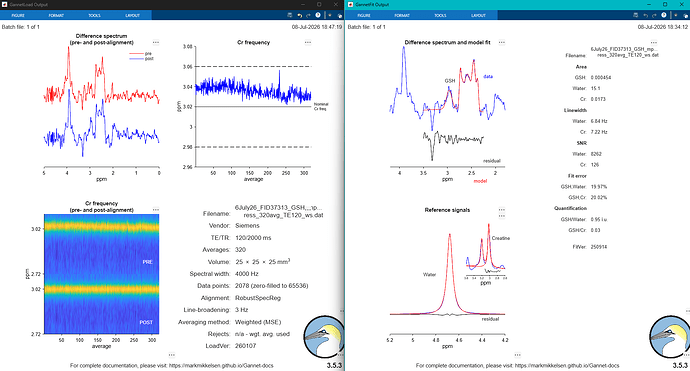Open TOOLS tab in GannetFit Output window
This screenshot has width=690, height=371.
click(x=440, y=15)
